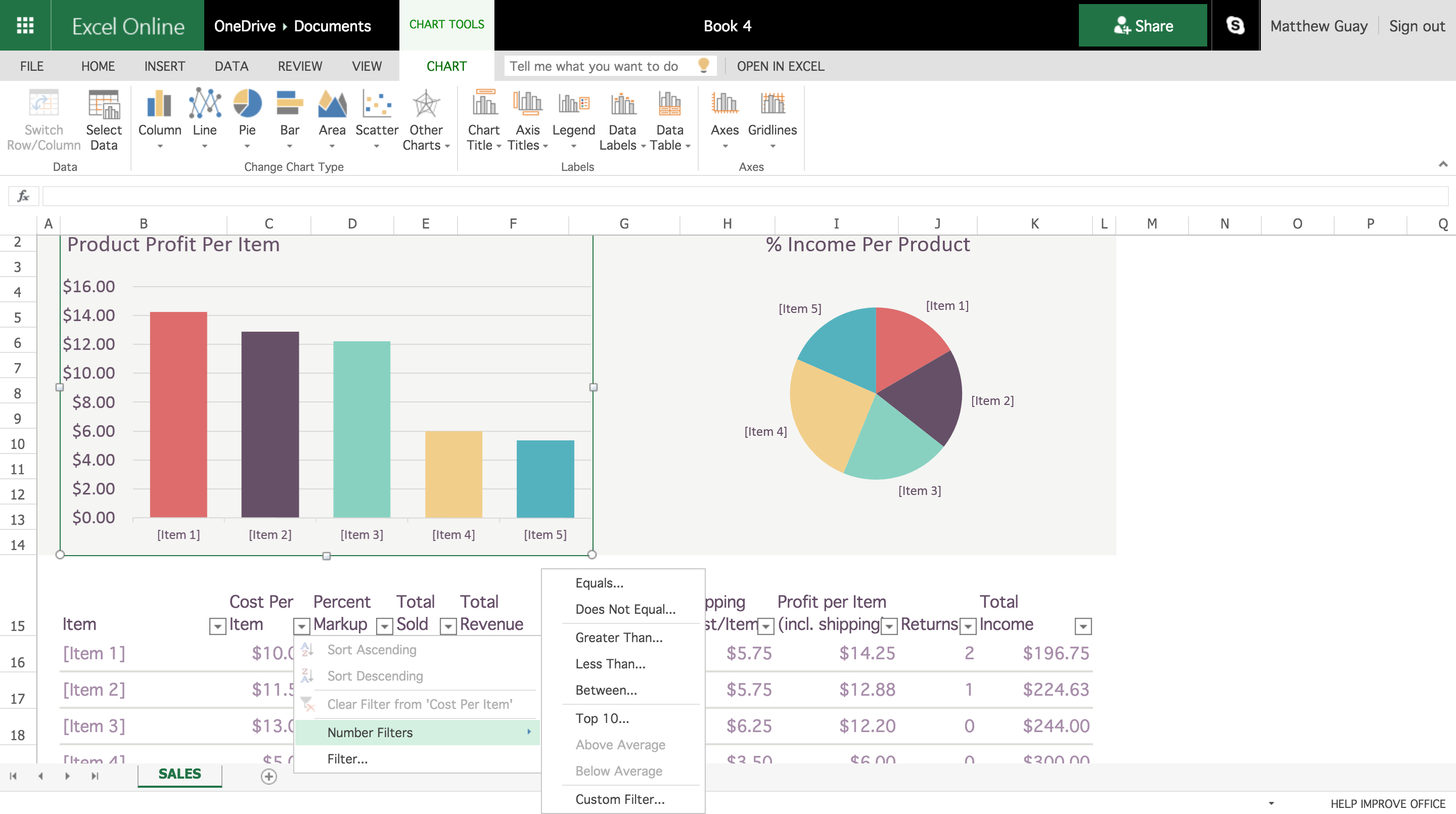Click the Share button to collaborate
Screen dimensions: 1456x814
point(1145,25)
